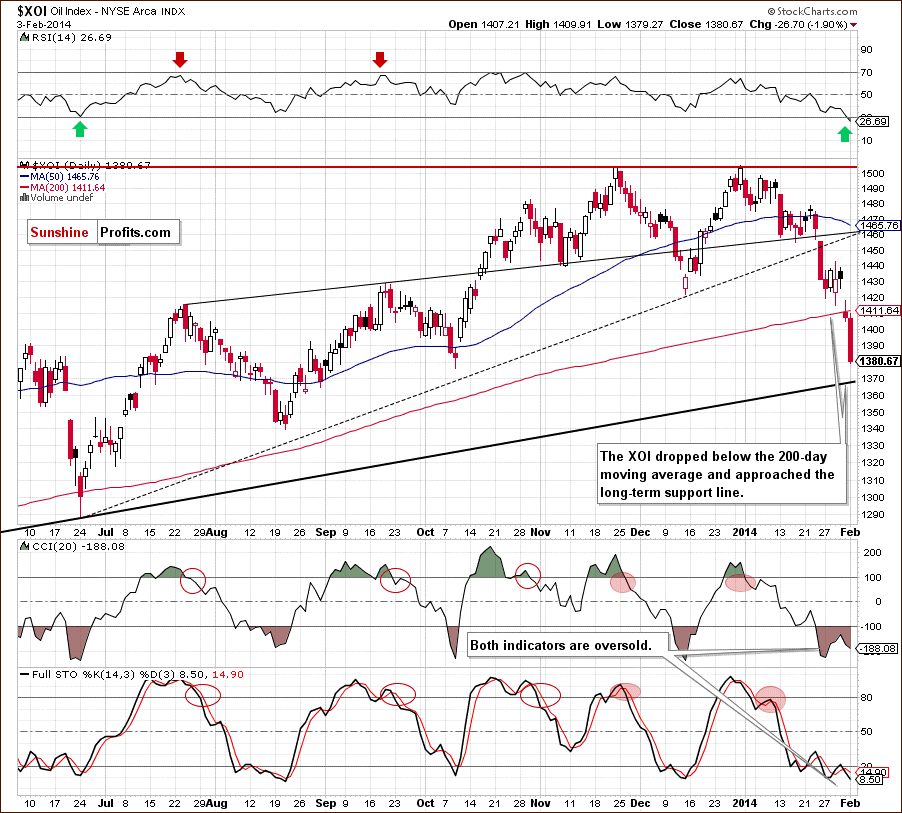Click the 90 level label on RSI axis

pyautogui.click(x=866, y=49)
